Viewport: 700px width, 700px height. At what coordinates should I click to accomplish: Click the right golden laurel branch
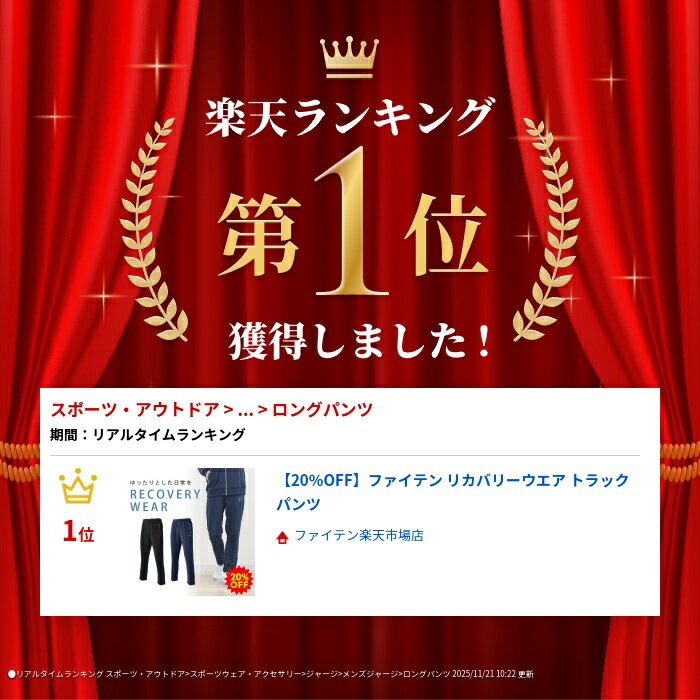546,230
